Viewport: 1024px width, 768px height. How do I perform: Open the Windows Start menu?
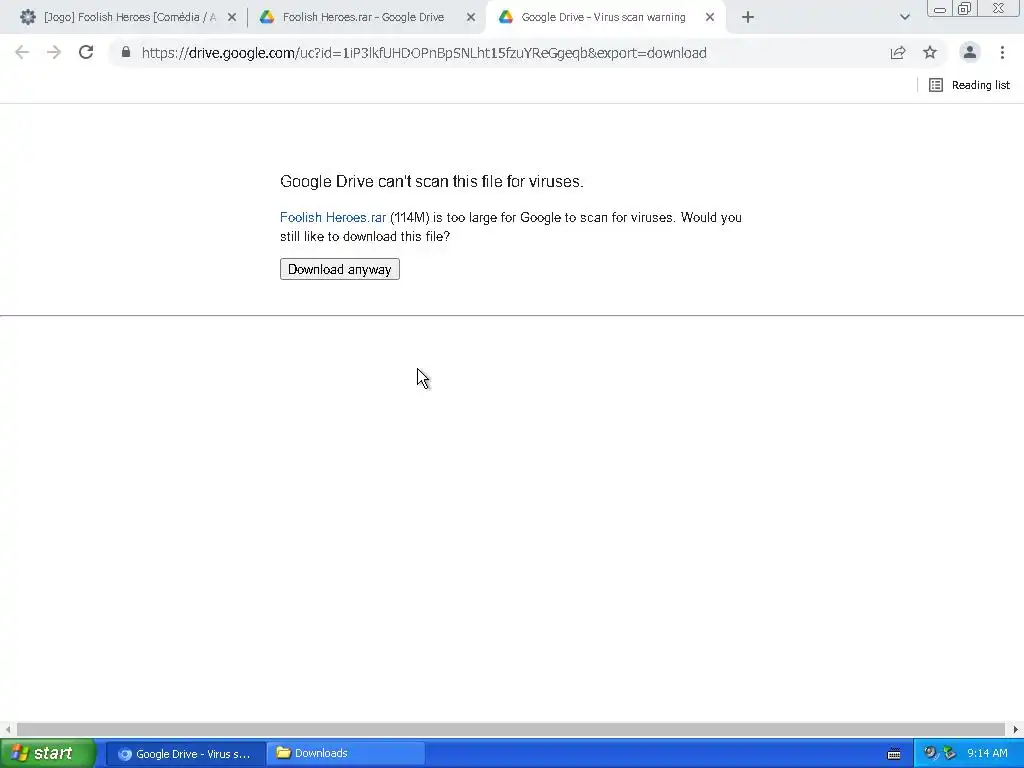[47, 753]
